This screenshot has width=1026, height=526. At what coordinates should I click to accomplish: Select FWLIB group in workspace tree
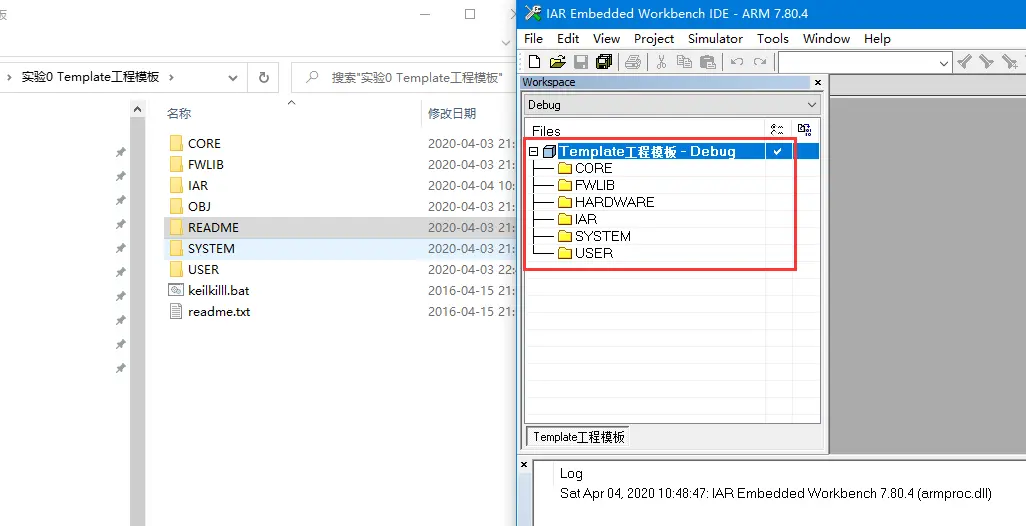coord(594,186)
